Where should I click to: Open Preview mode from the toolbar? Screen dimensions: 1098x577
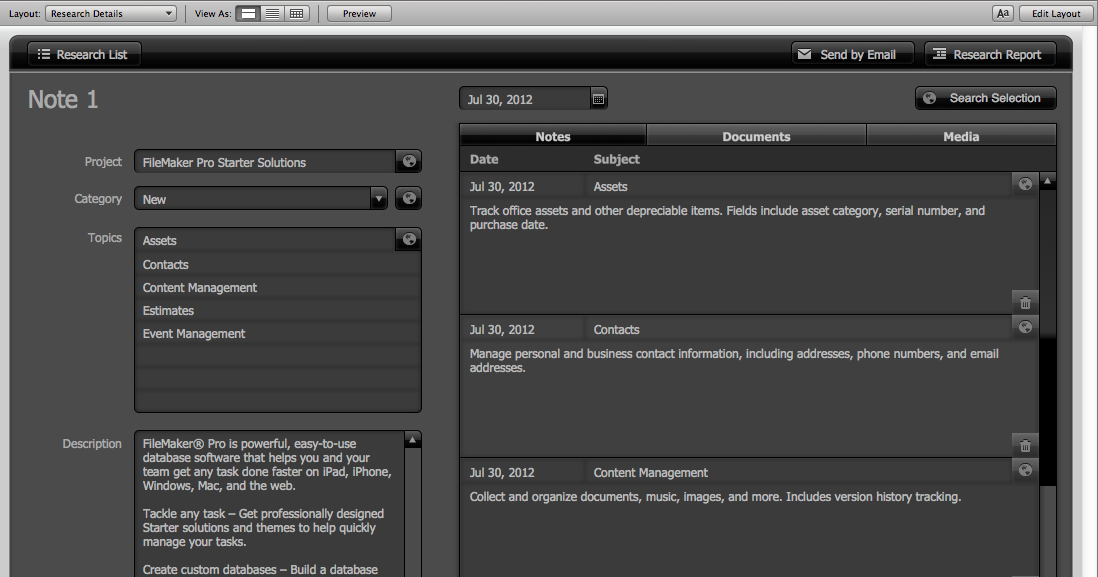click(358, 13)
